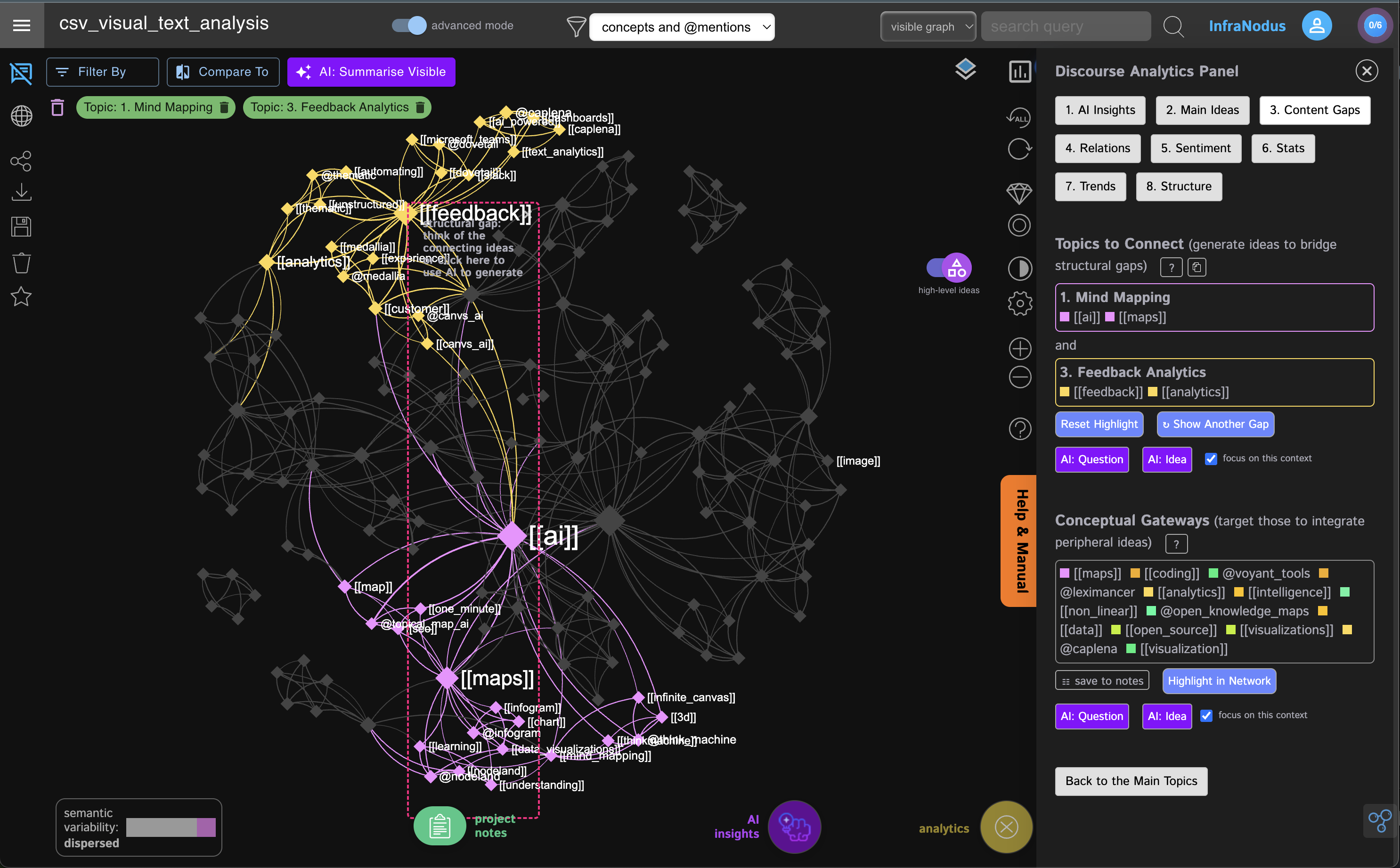Open concepts and @mentions dropdown
Screen dimensions: 1400x868
tap(682, 27)
